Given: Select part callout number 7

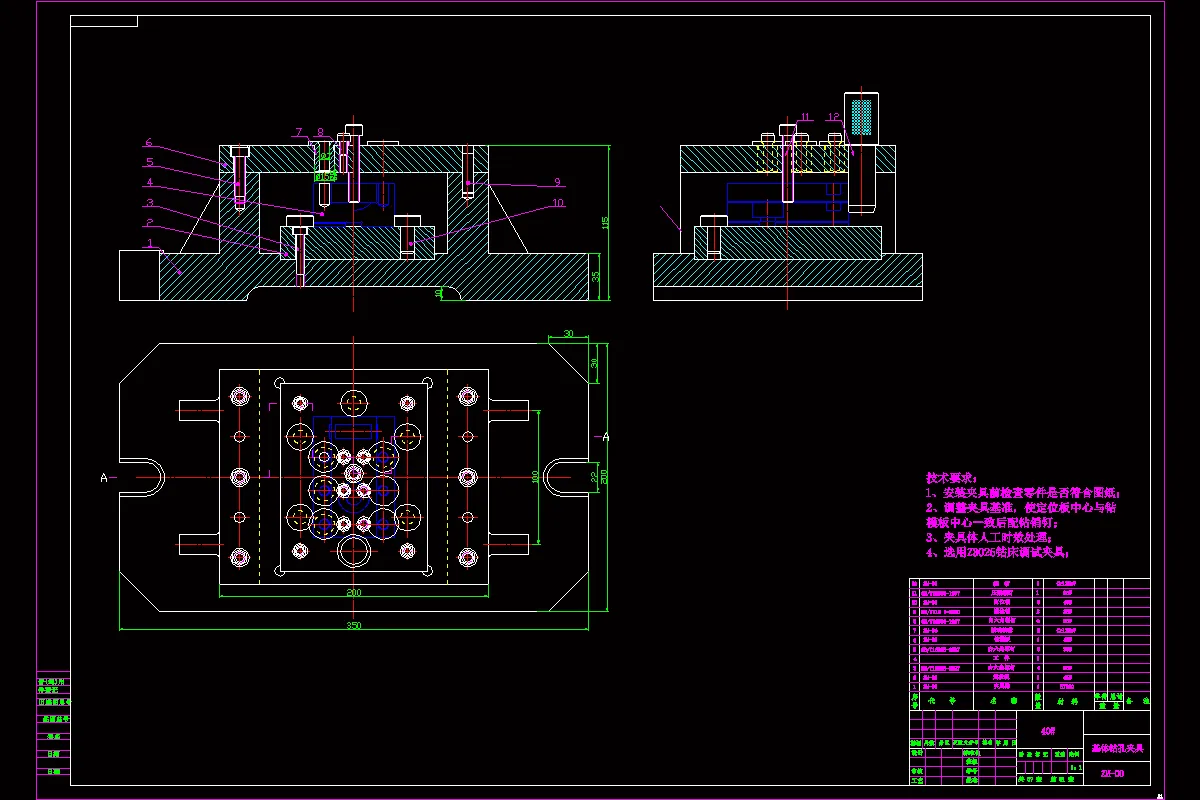Looking at the screenshot, I should tap(298, 132).
